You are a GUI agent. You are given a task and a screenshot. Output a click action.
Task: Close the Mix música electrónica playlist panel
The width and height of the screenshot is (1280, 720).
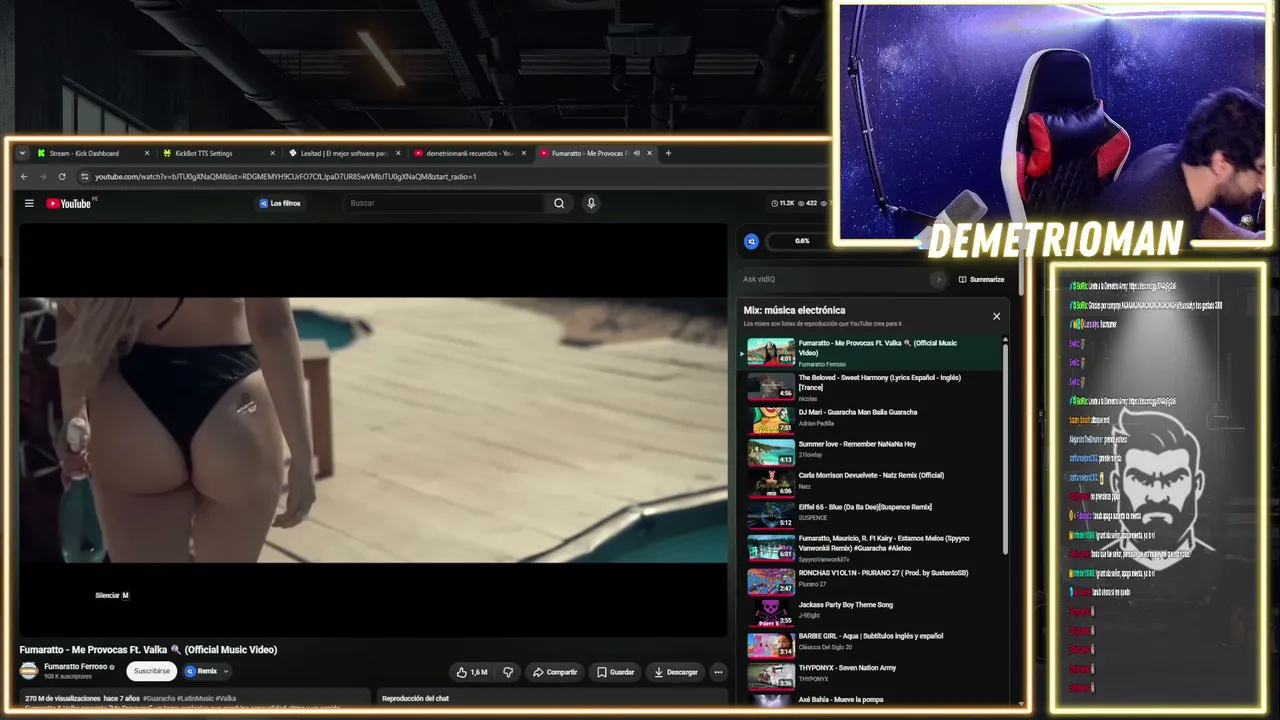[996, 316]
